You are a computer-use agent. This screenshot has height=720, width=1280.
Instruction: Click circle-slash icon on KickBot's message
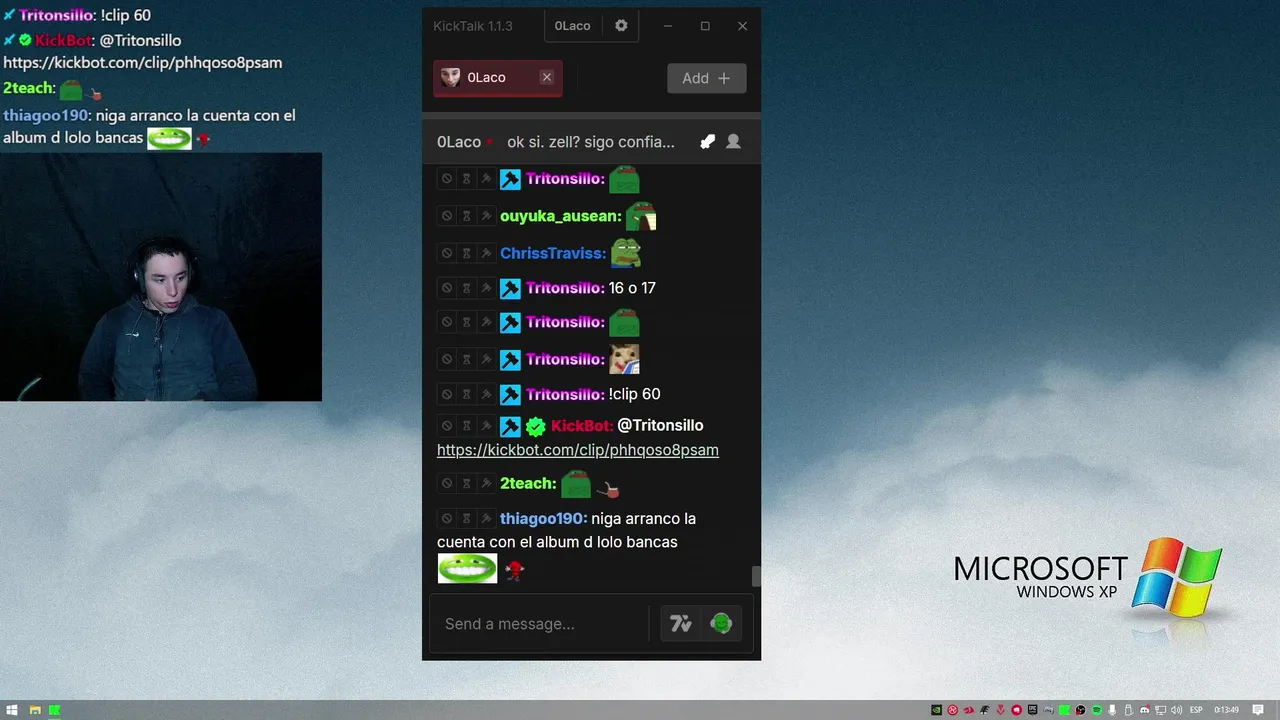pyautogui.click(x=447, y=426)
